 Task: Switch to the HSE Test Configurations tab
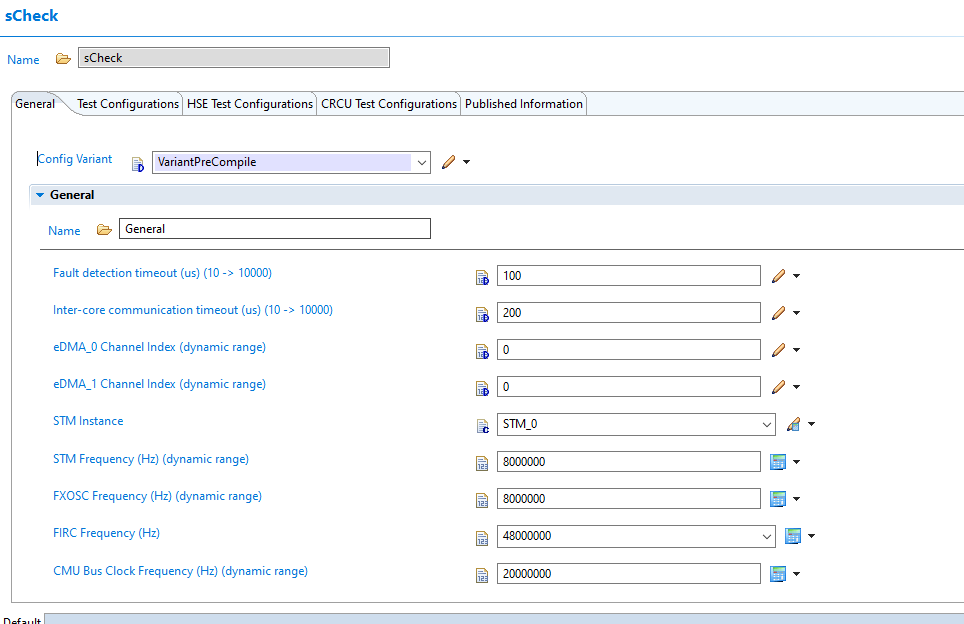pos(250,104)
